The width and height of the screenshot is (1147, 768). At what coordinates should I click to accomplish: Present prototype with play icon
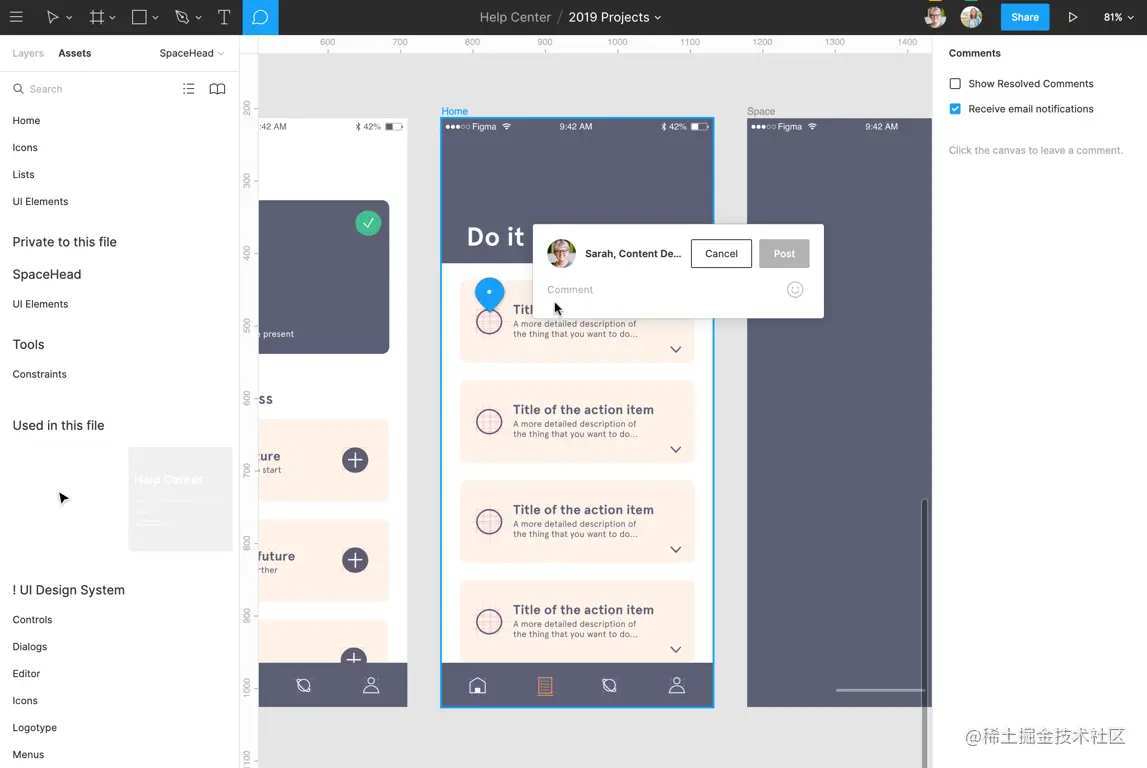[1072, 17]
